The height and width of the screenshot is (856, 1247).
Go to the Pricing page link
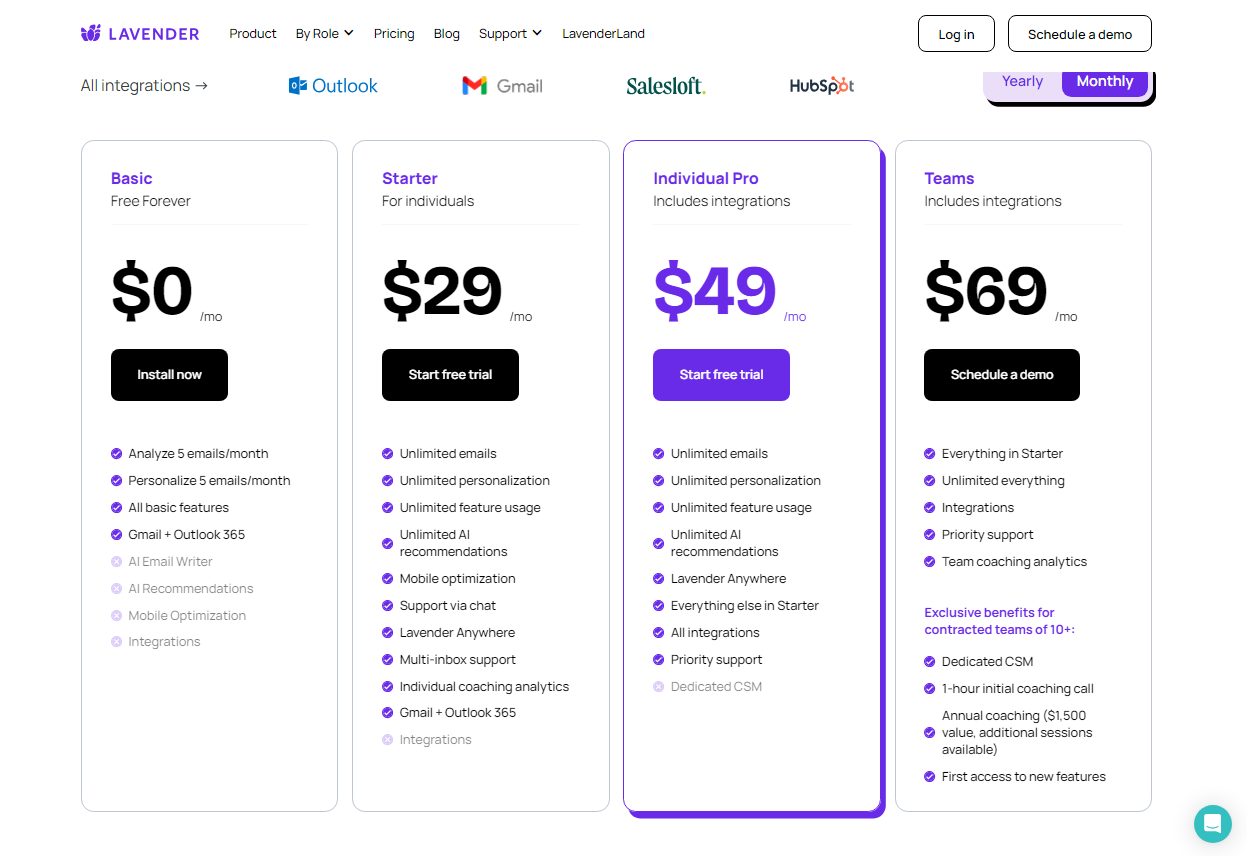pyautogui.click(x=394, y=33)
